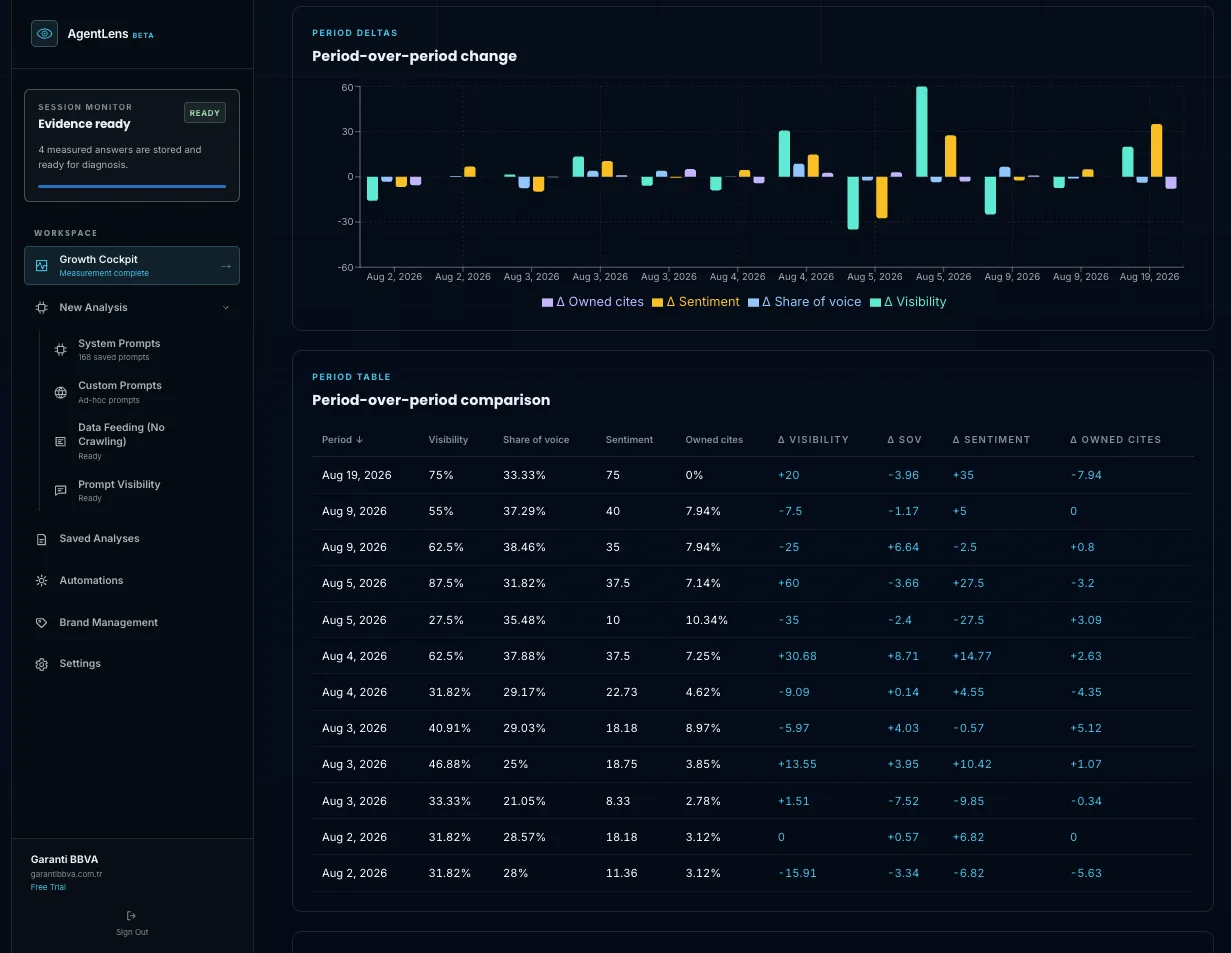The image size is (1231, 953).
Task: Open the Growth Cockpit workspace page
Action: [132, 266]
